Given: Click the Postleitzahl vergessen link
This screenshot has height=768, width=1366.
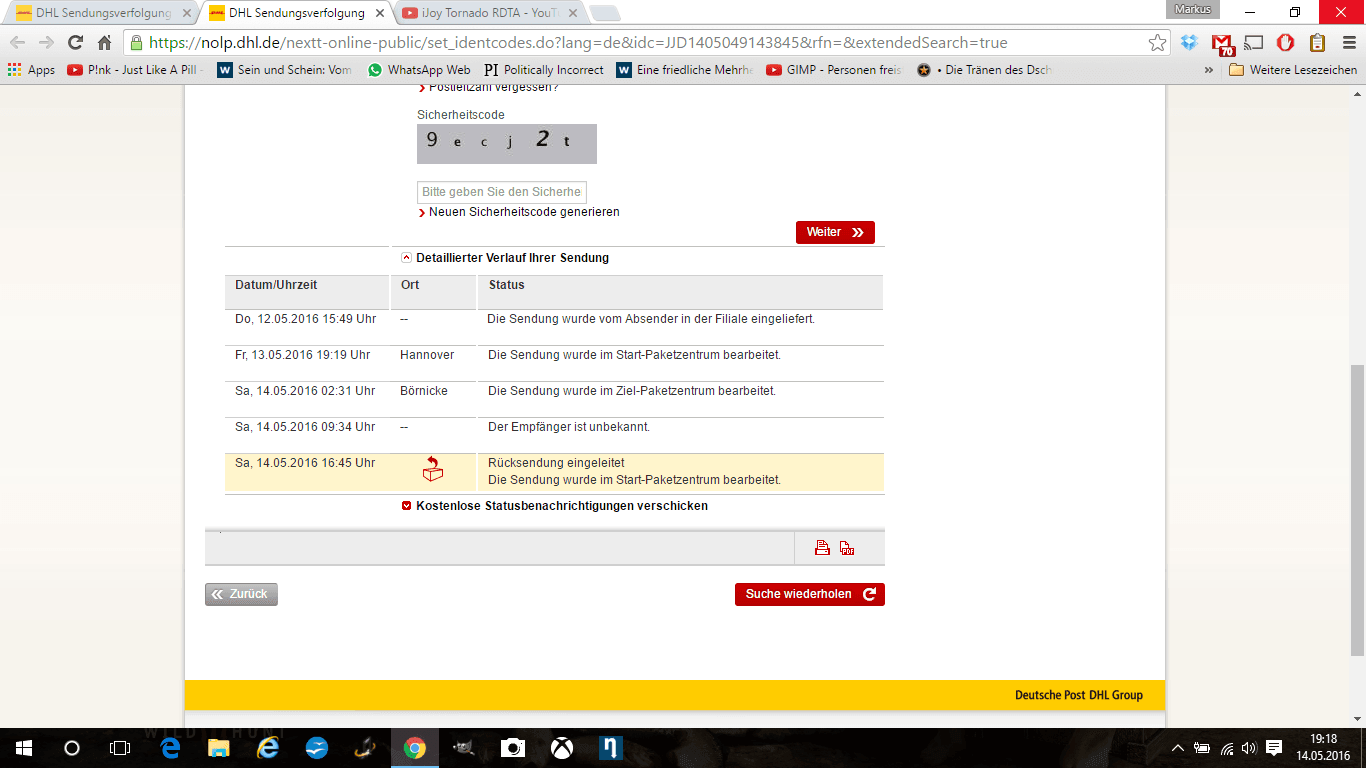Looking at the screenshot, I should tap(494, 88).
